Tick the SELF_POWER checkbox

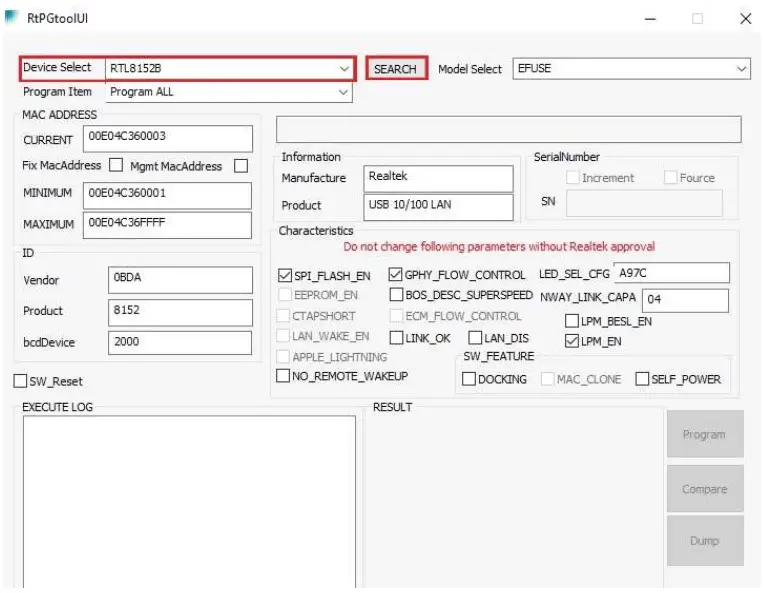(642, 379)
